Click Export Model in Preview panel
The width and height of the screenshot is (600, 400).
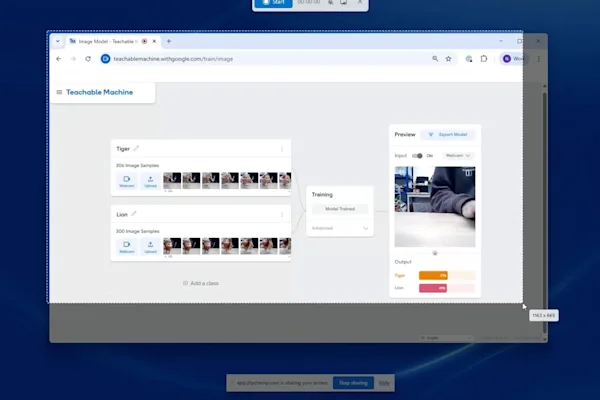(x=448, y=135)
